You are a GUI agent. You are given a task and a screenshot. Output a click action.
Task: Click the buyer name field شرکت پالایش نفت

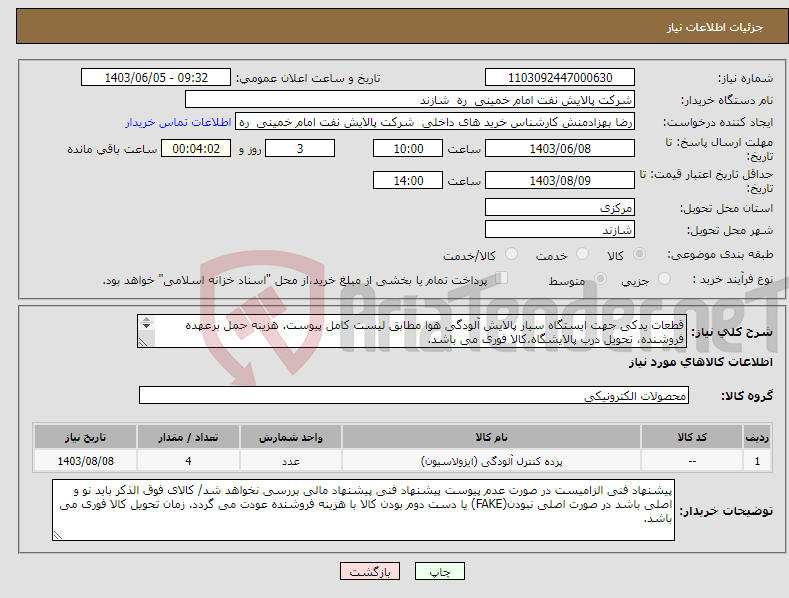[410, 100]
